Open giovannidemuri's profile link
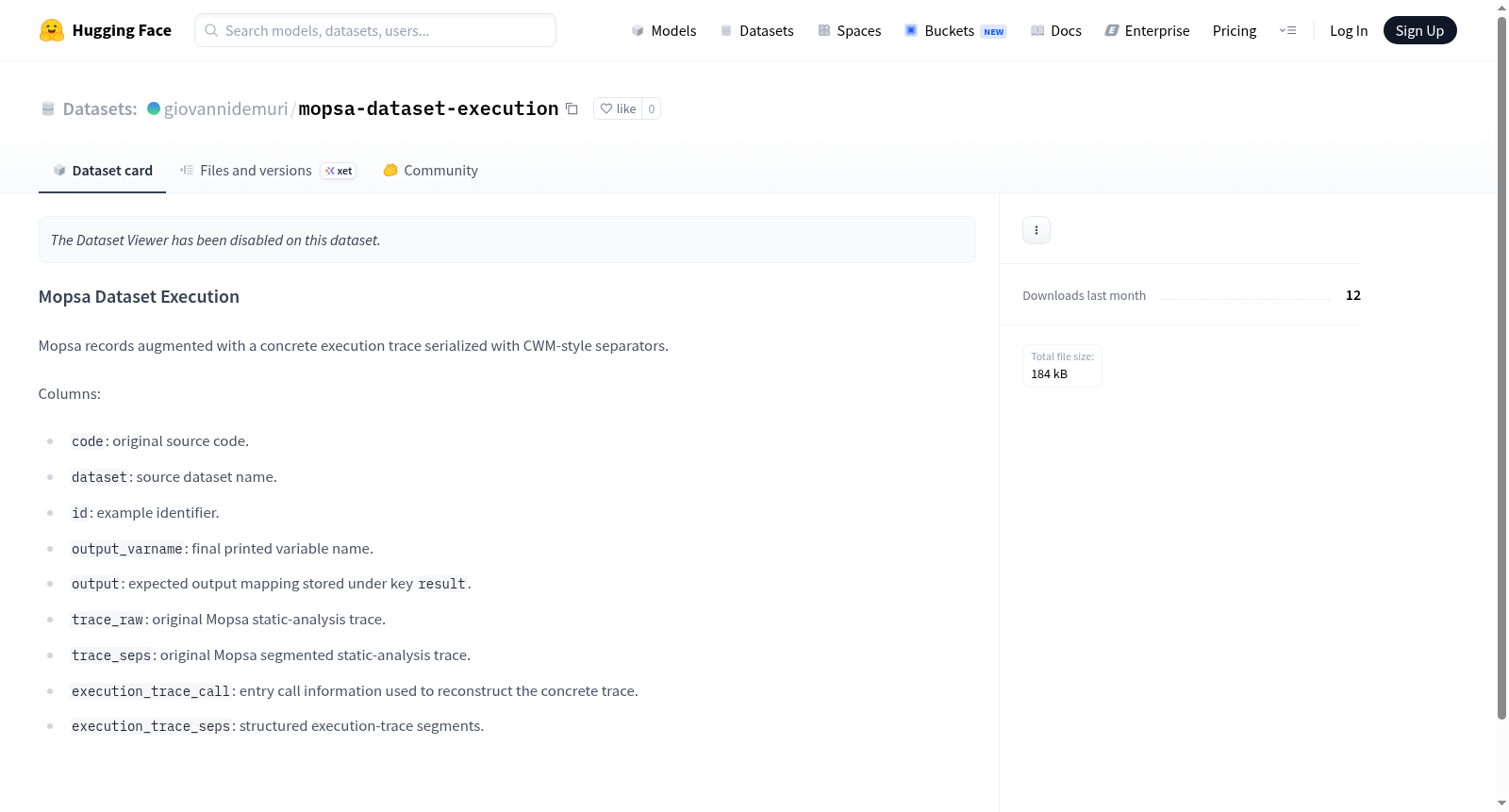 (226, 108)
